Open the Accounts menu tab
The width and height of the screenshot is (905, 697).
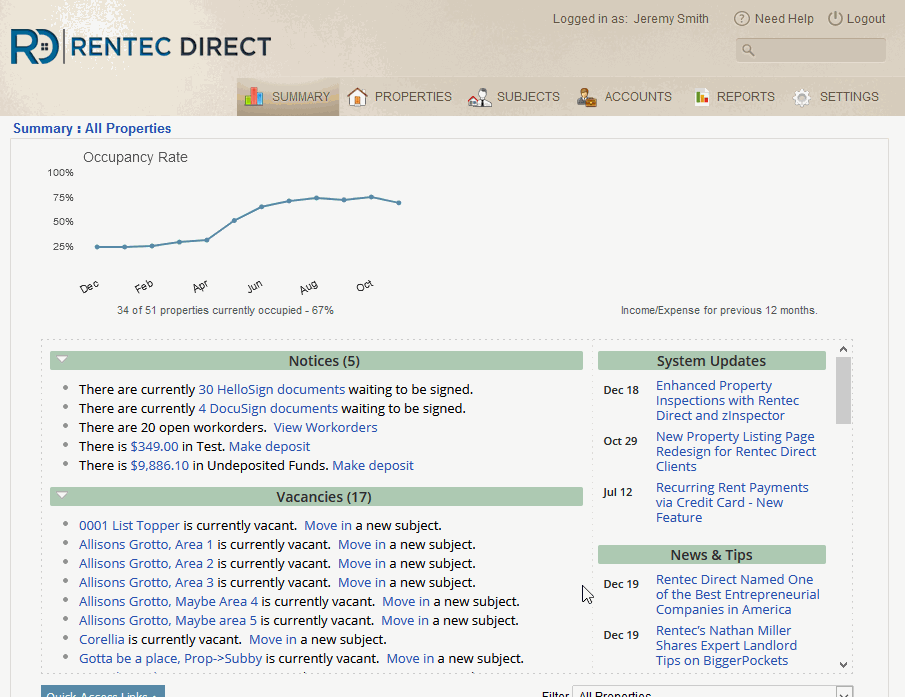[x=637, y=97]
